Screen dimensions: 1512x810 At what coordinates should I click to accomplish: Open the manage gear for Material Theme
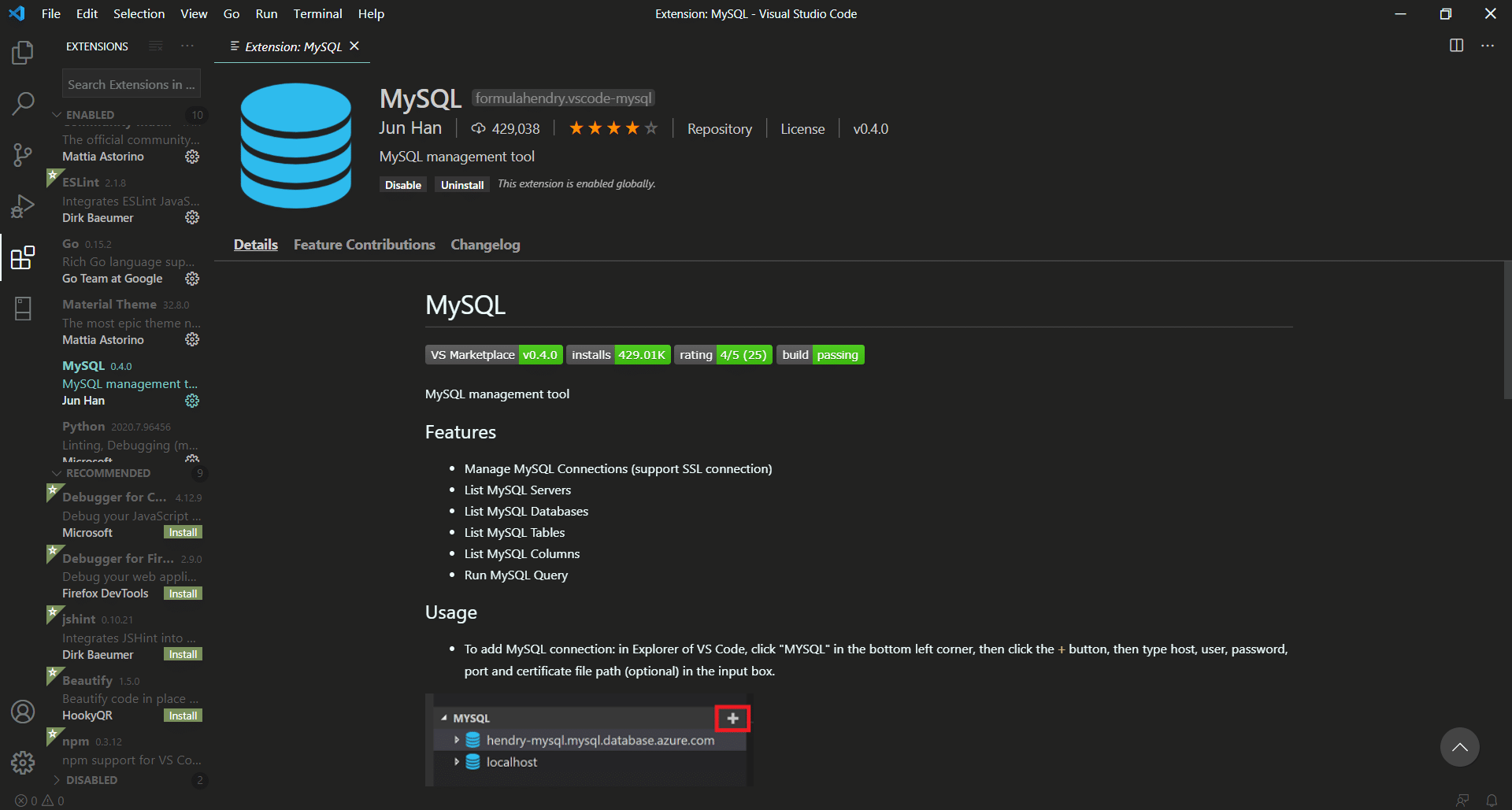tap(192, 340)
